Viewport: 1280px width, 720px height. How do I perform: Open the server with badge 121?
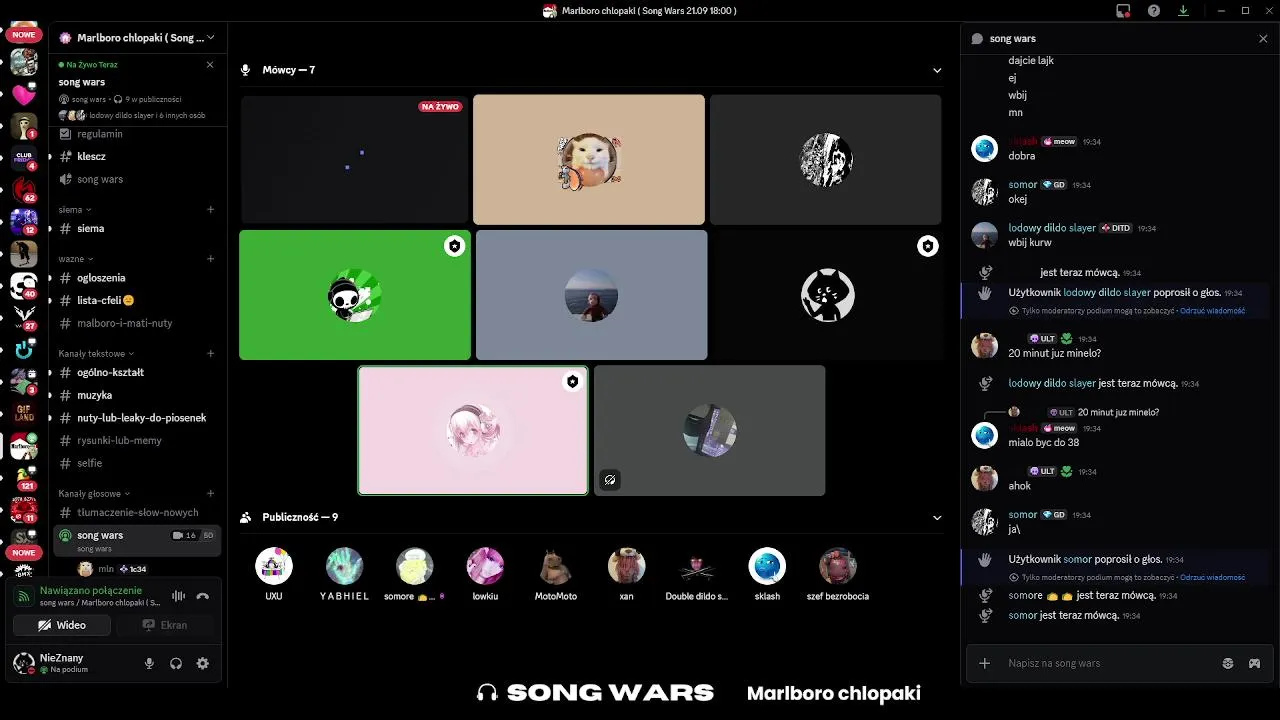(24, 479)
